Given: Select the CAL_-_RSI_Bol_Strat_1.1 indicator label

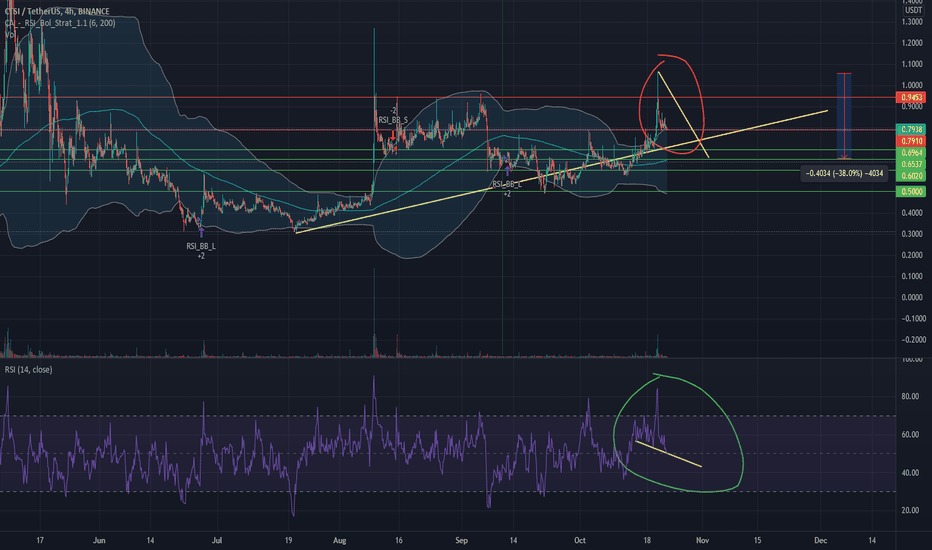Looking at the screenshot, I should tap(59, 23).
